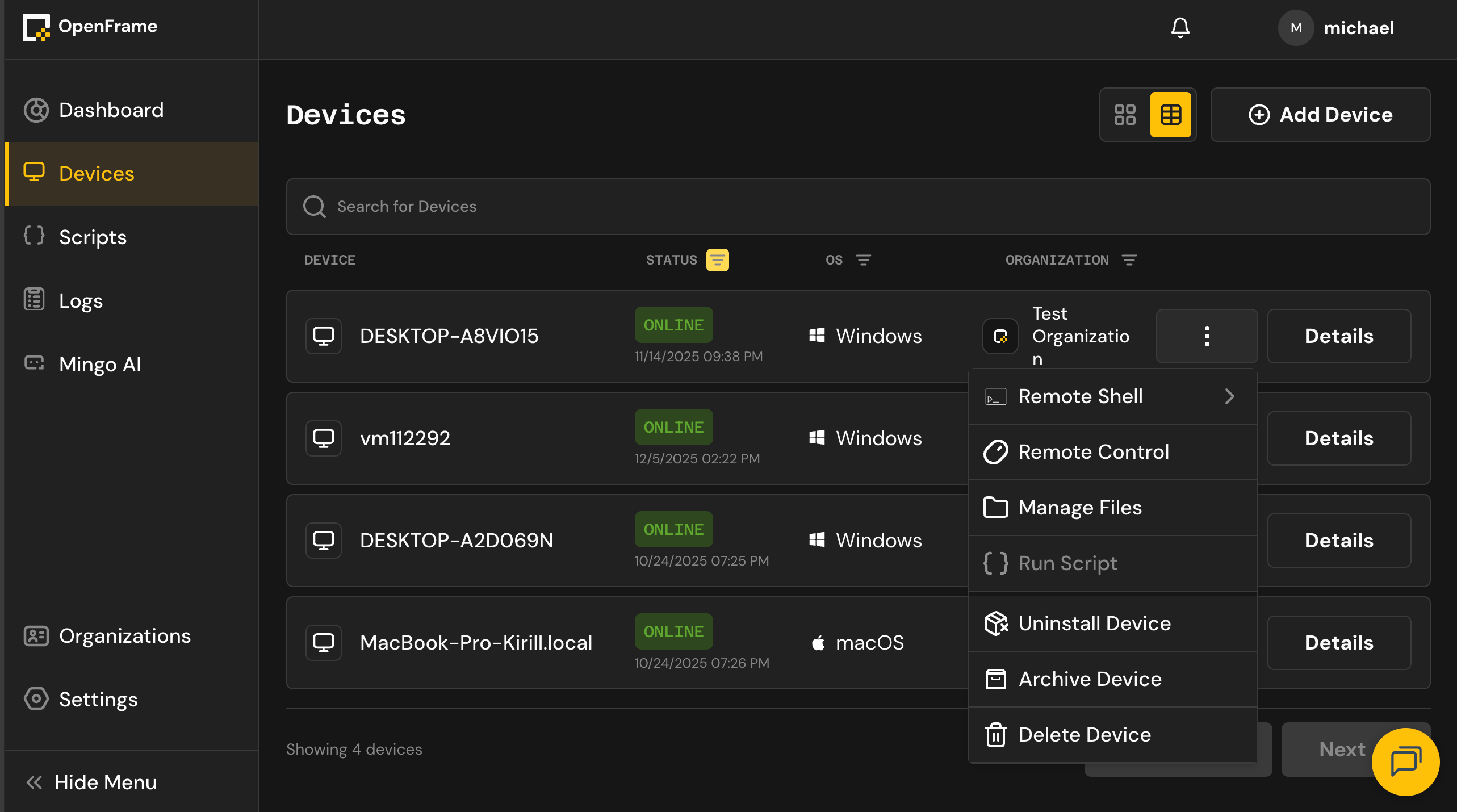Image resolution: width=1457 pixels, height=812 pixels.
Task: Click the monitor icon for DESKTOP-A8VIO15
Action: 324,336
